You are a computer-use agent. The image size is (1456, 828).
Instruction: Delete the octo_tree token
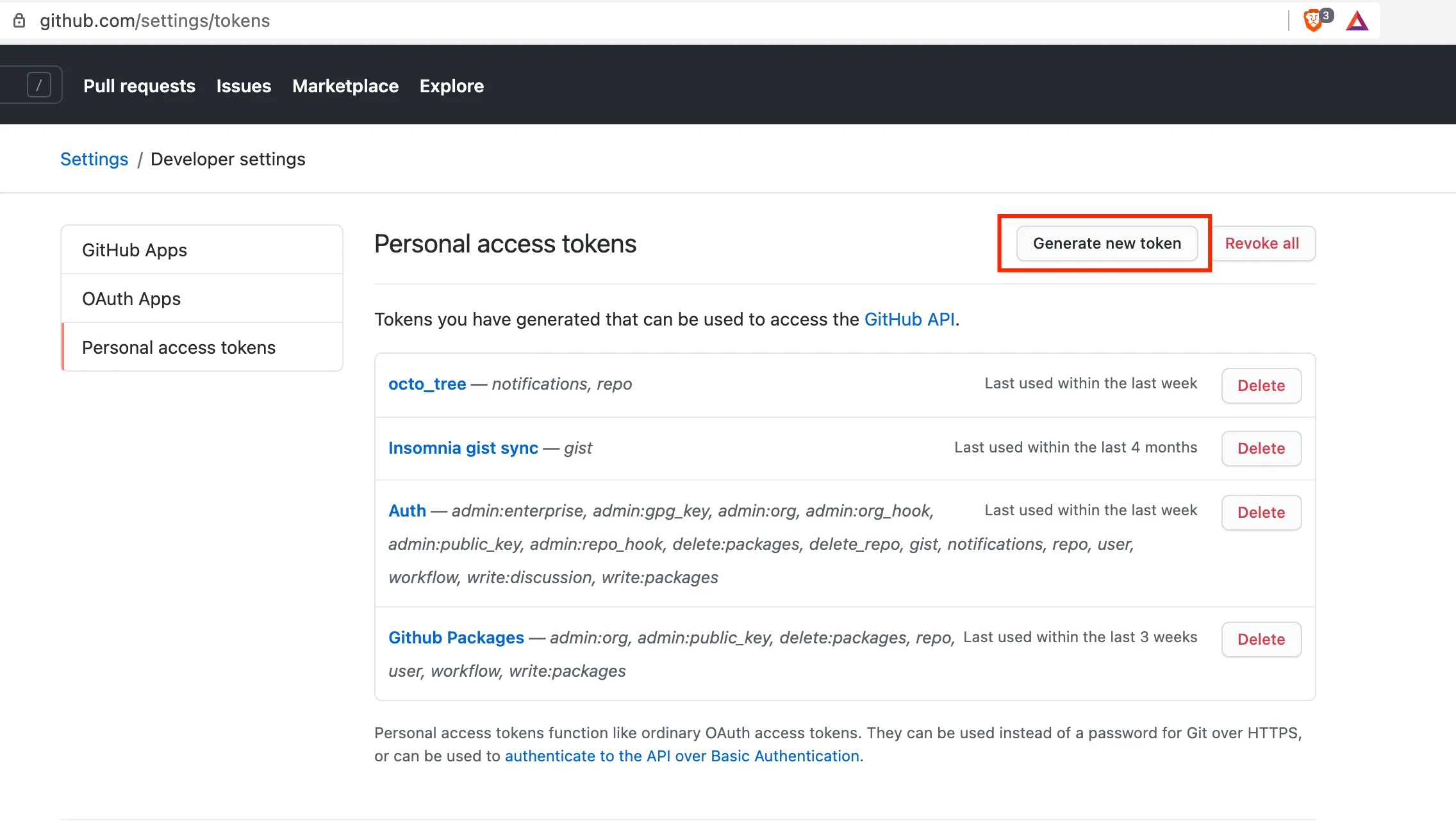[x=1261, y=386]
